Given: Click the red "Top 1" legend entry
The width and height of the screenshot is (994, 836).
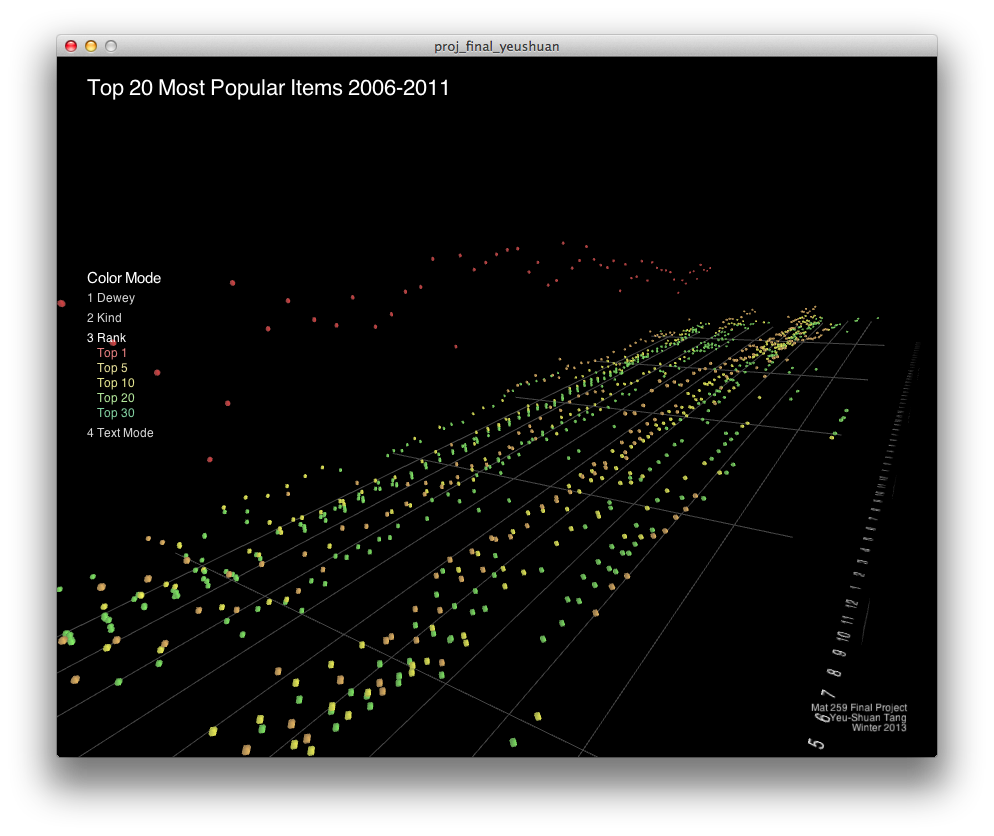Looking at the screenshot, I should (x=112, y=353).
